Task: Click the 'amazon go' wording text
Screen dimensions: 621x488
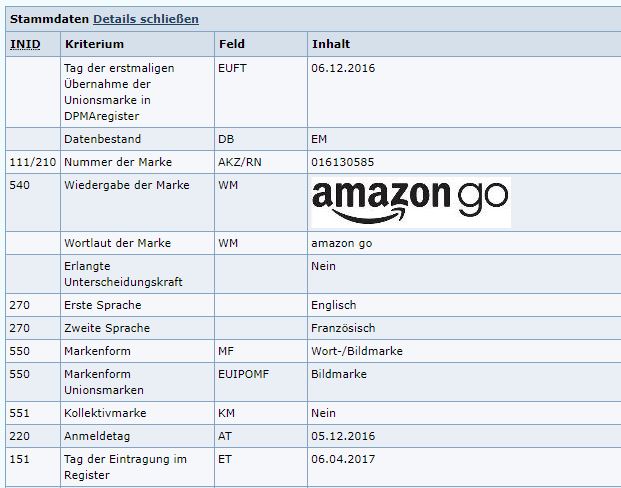Action: (x=341, y=243)
